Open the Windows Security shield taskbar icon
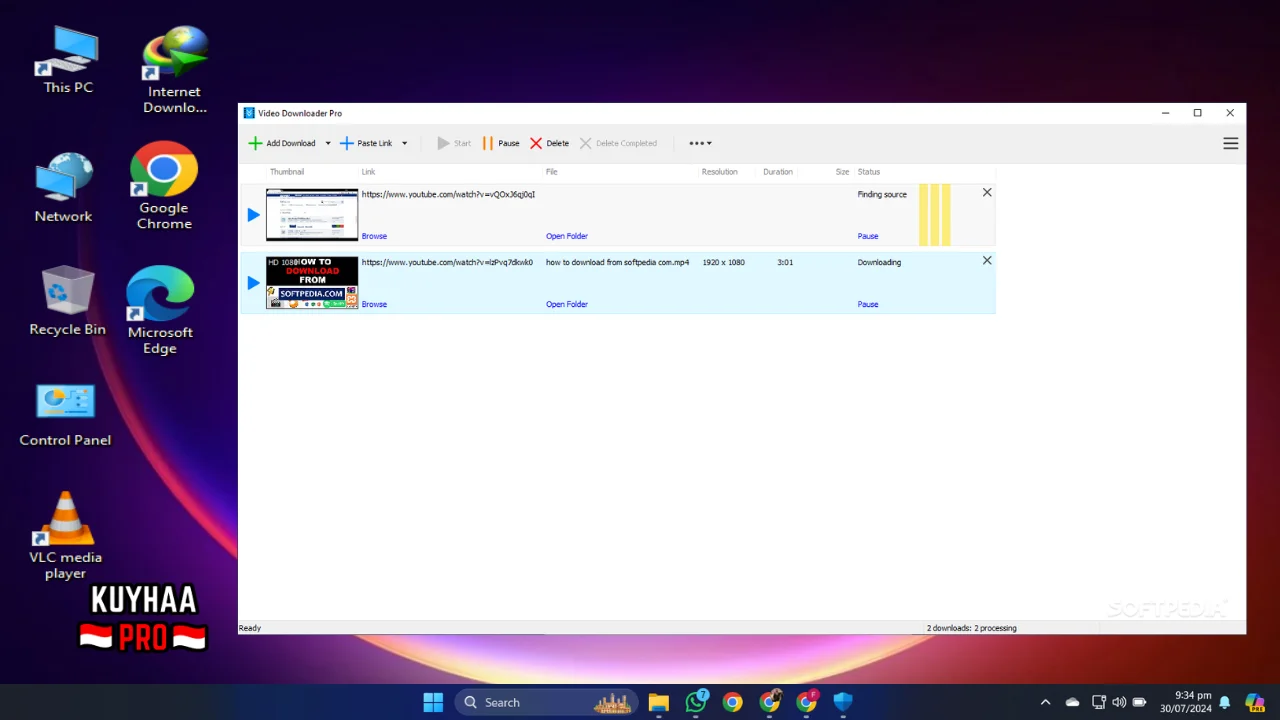The image size is (1280, 720). [843, 702]
